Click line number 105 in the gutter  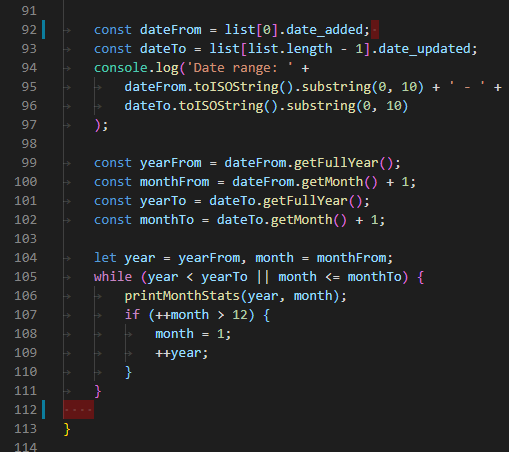[x=25, y=277]
